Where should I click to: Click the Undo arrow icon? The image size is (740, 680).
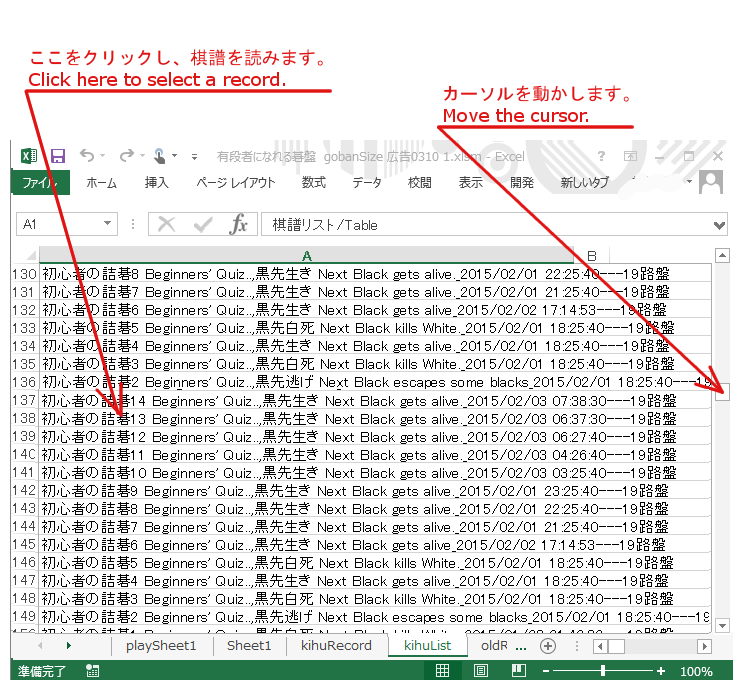87,156
